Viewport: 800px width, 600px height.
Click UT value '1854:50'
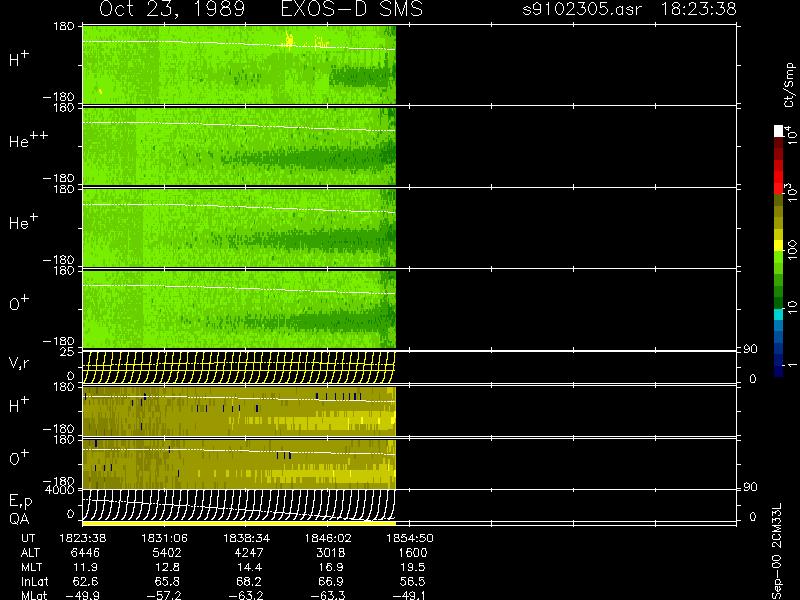[410, 538]
